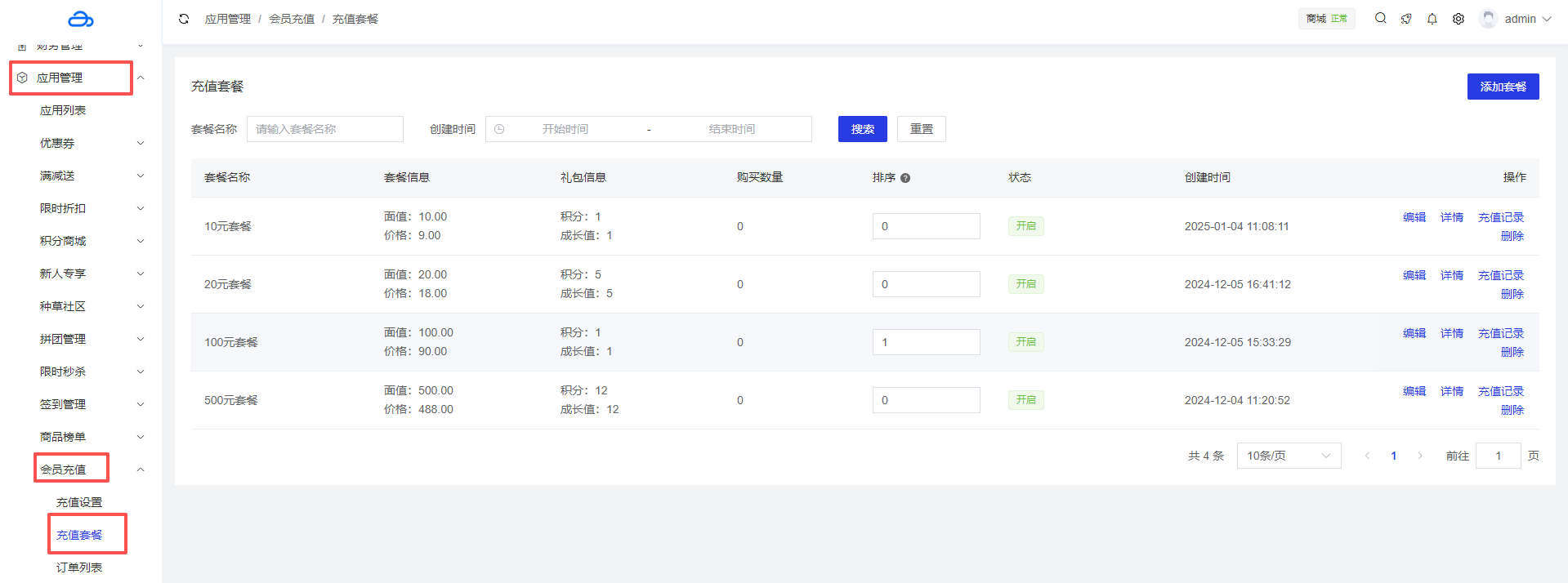The height and width of the screenshot is (583, 1568).
Task: Expand the 优惠券 sidebar submenu
Action: pos(90,143)
